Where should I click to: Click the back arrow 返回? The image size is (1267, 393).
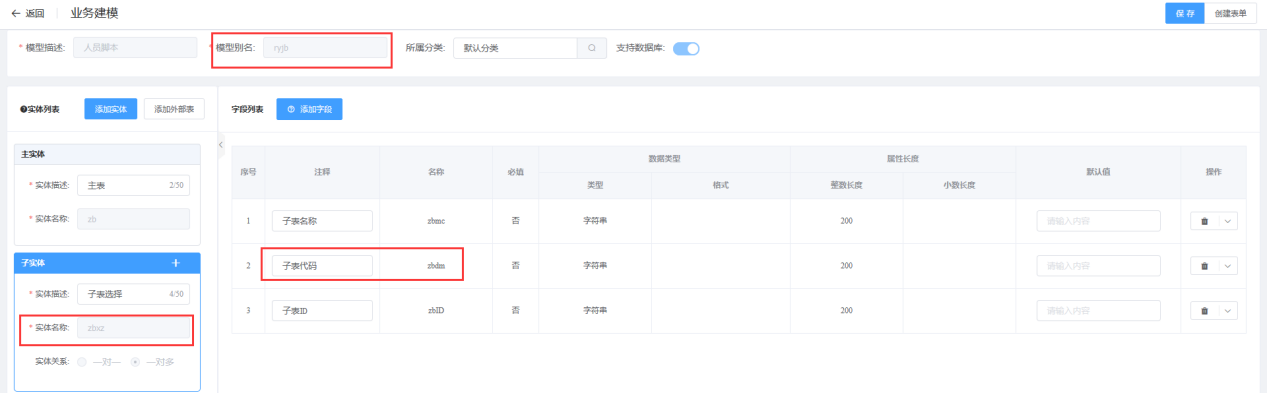[27, 13]
